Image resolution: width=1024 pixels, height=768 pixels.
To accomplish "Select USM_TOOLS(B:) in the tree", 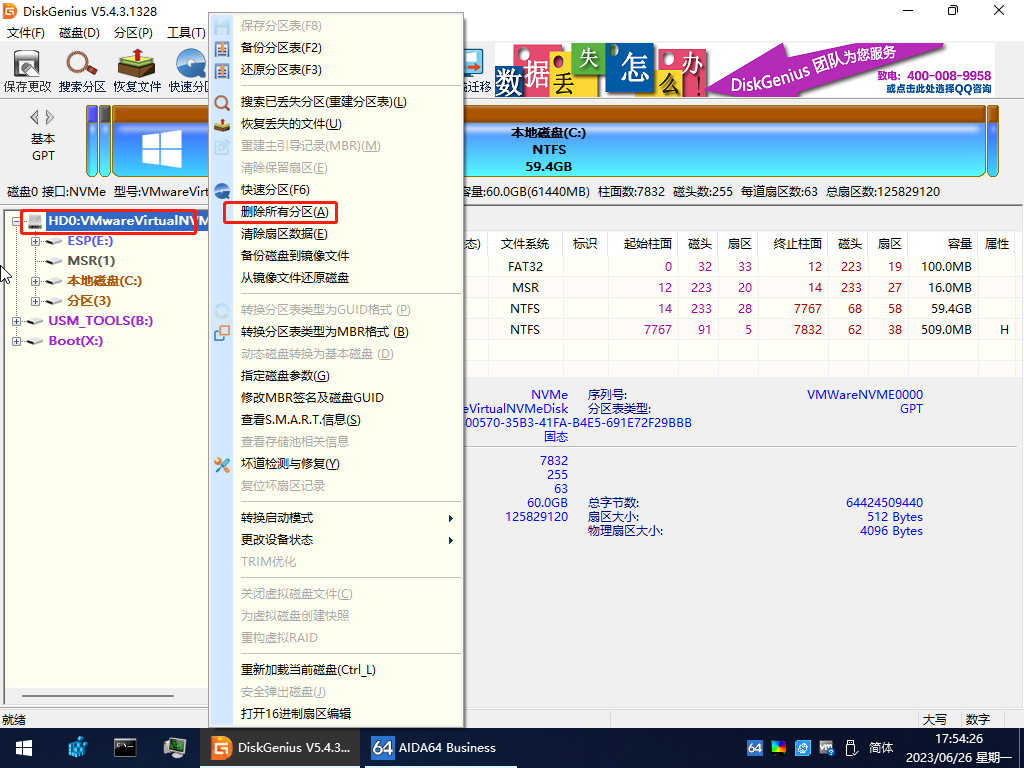I will coord(101,321).
